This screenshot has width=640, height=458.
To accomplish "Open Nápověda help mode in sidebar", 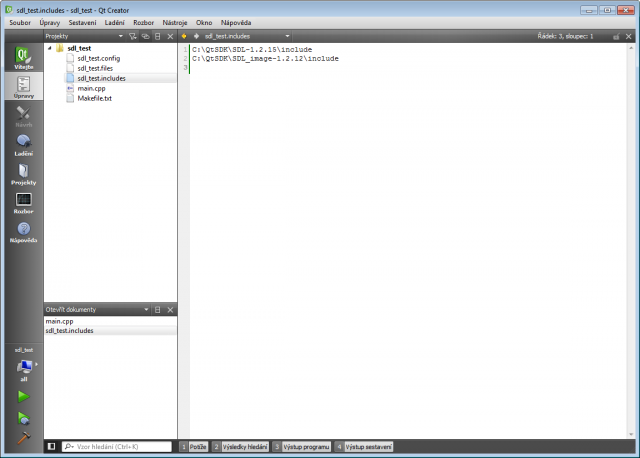I will pyautogui.click(x=22, y=232).
